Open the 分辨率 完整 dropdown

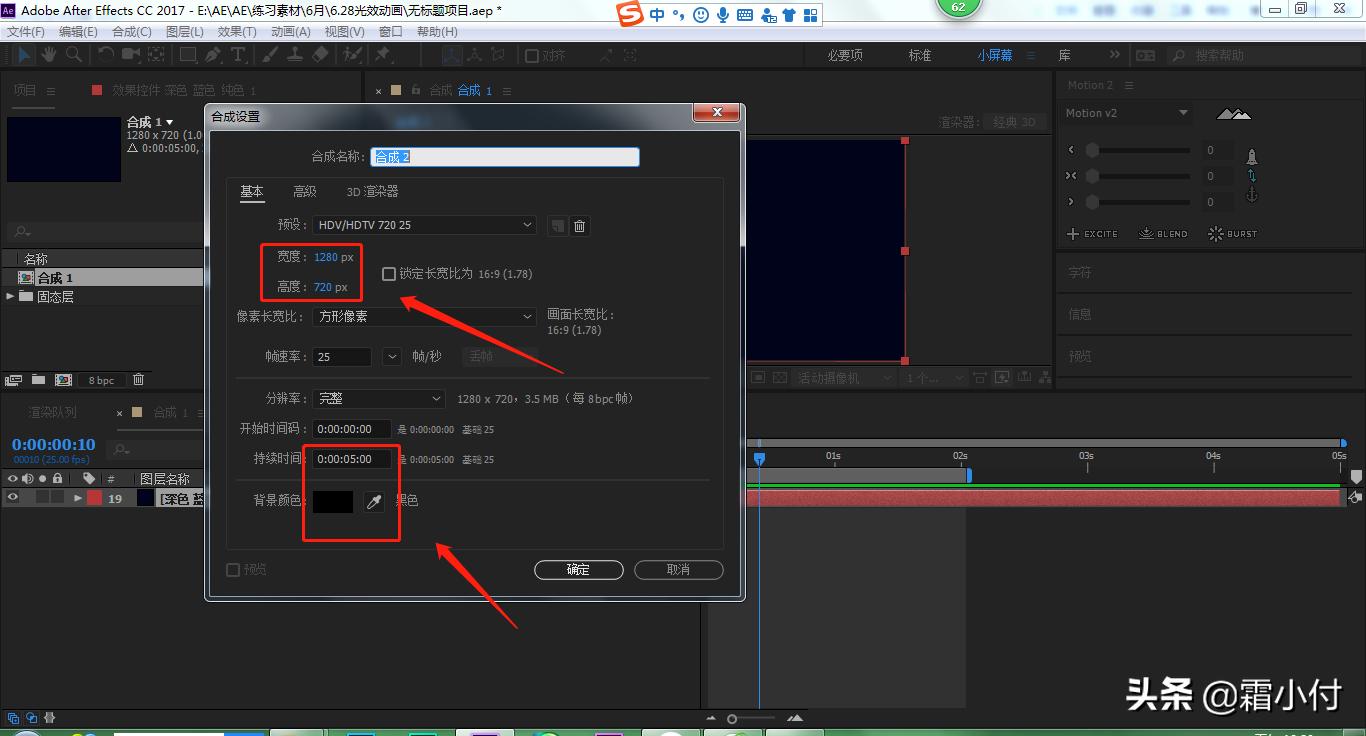point(378,398)
